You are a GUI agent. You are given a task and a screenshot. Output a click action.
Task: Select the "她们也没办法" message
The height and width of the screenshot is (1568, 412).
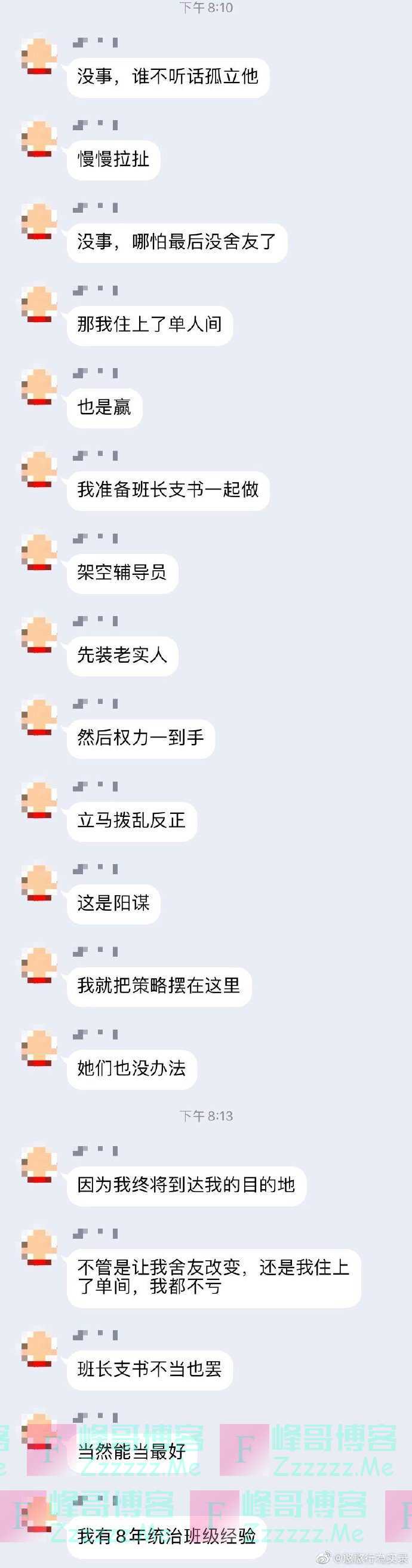[132, 1069]
